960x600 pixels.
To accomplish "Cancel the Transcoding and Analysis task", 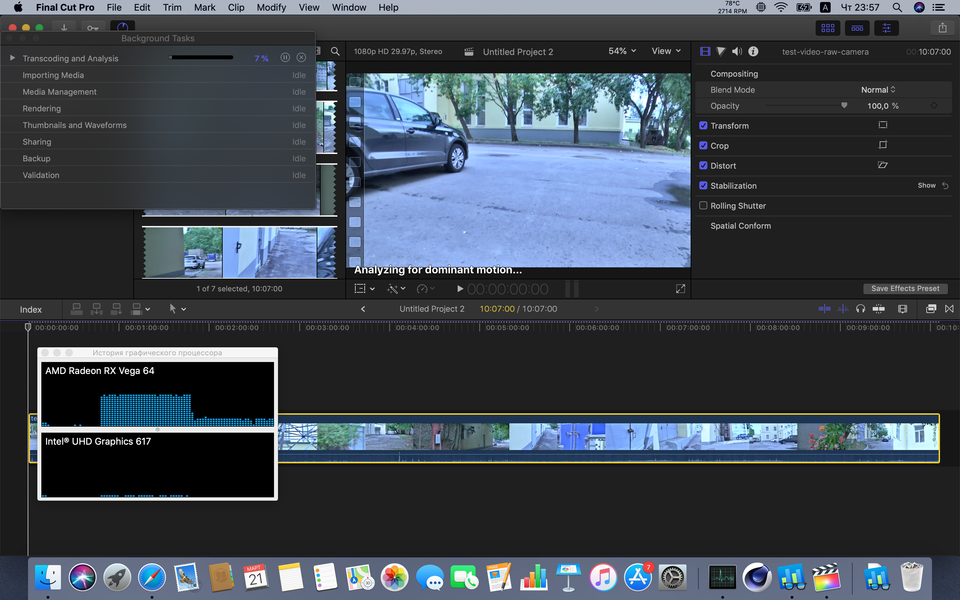I will point(301,58).
